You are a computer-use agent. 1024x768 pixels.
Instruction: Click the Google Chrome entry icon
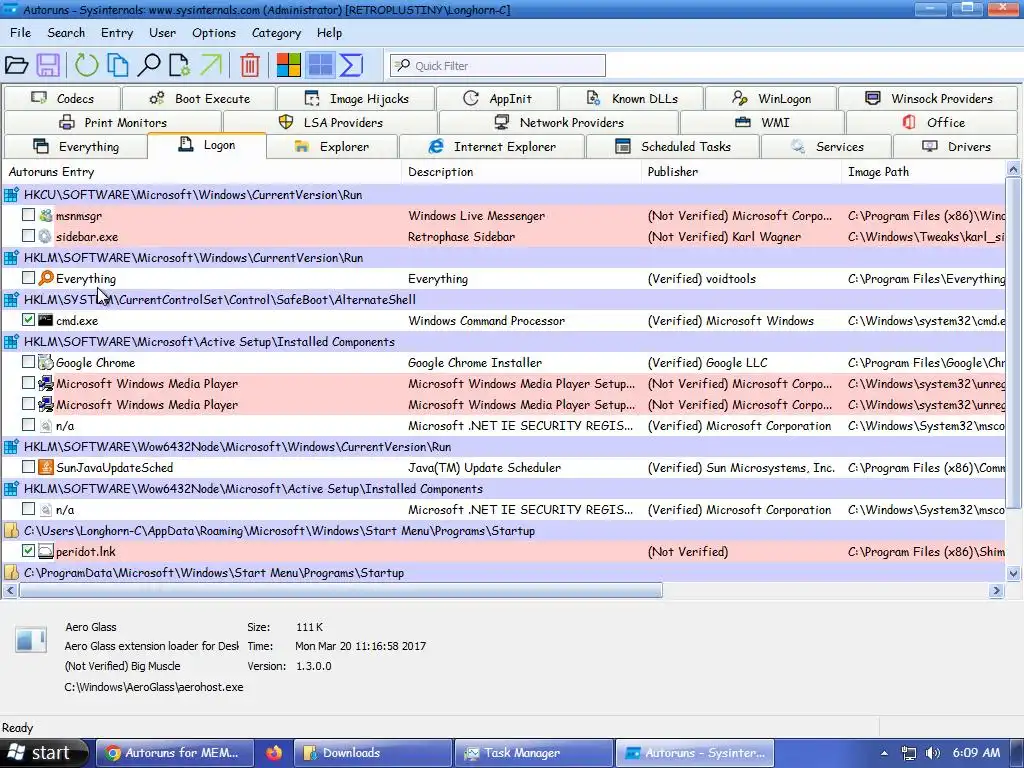pos(45,362)
